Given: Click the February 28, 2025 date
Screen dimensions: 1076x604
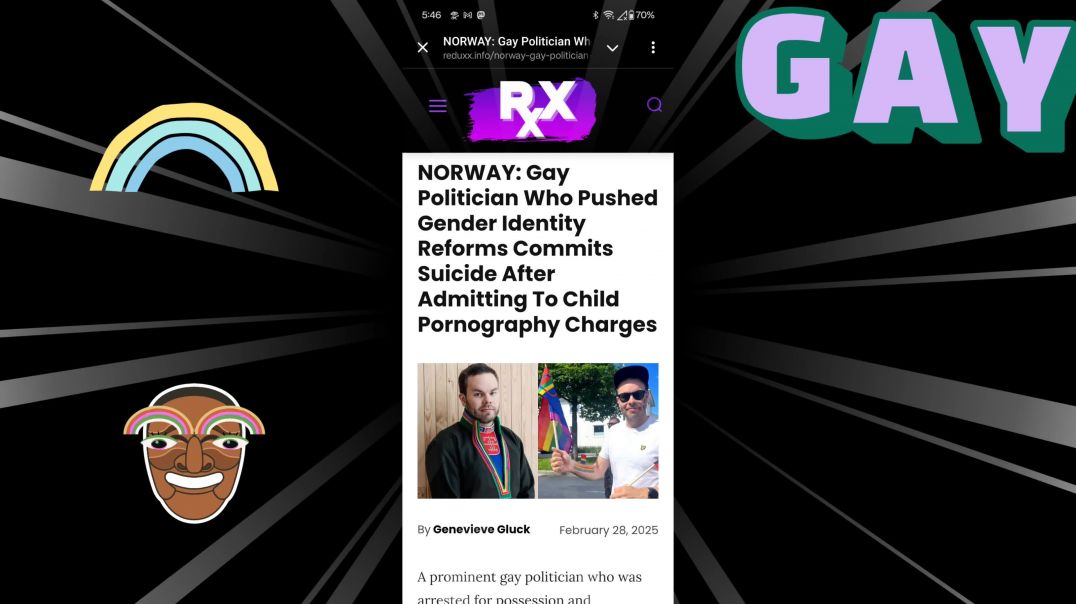Looking at the screenshot, I should [x=608, y=530].
